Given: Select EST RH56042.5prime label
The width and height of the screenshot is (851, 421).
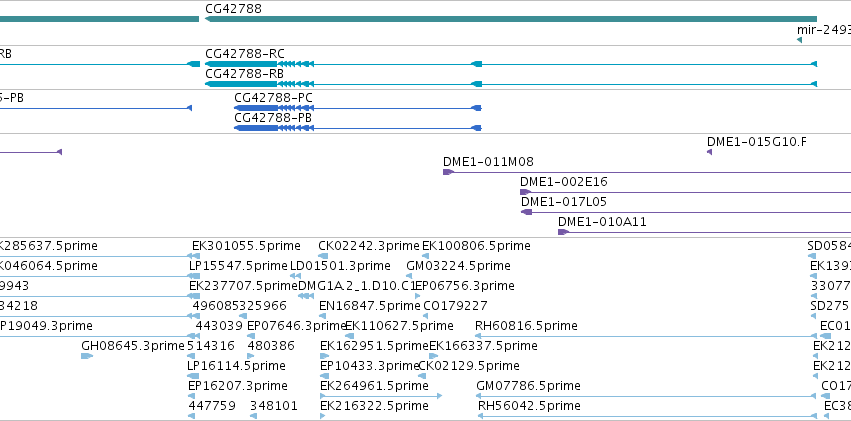Looking at the screenshot, I should 529,406.
